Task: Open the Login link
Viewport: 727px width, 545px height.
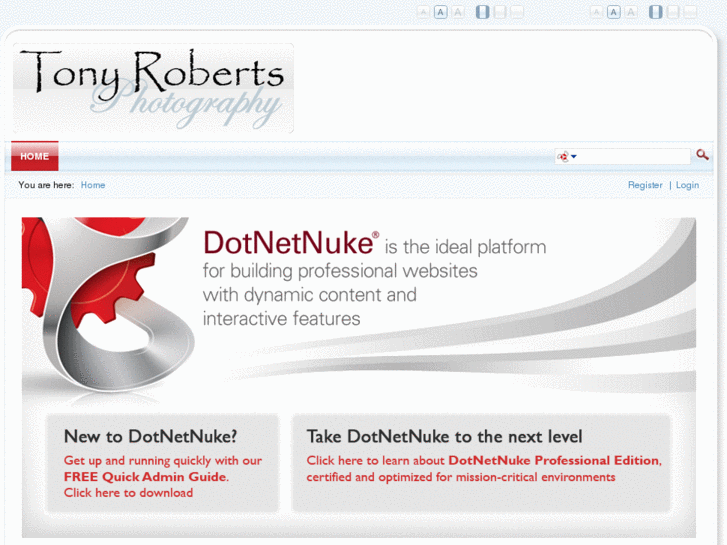Action: pyautogui.click(x=687, y=185)
